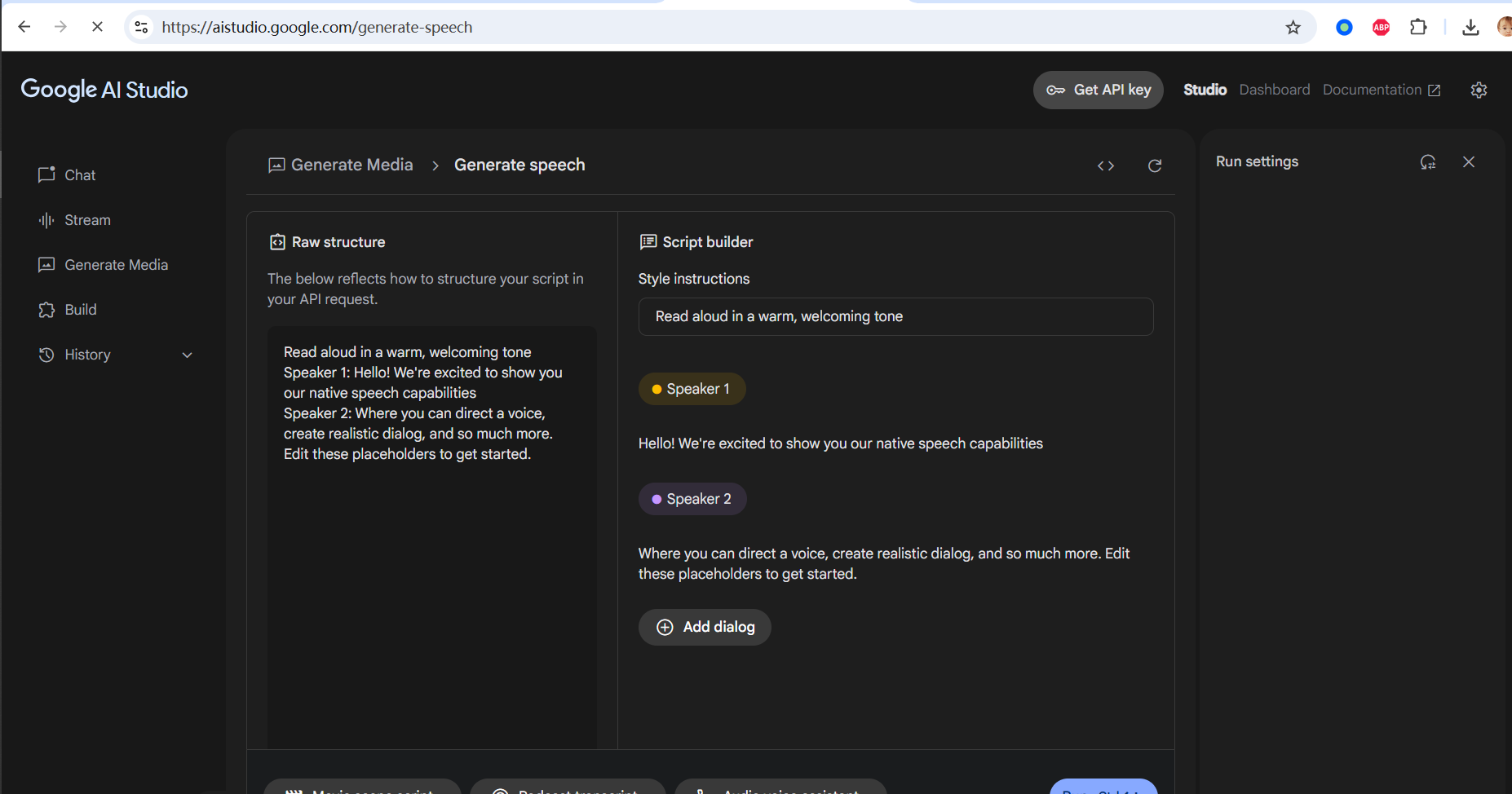Click the Chat sidebar icon
Viewport: 1512px width, 794px height.
point(46,174)
